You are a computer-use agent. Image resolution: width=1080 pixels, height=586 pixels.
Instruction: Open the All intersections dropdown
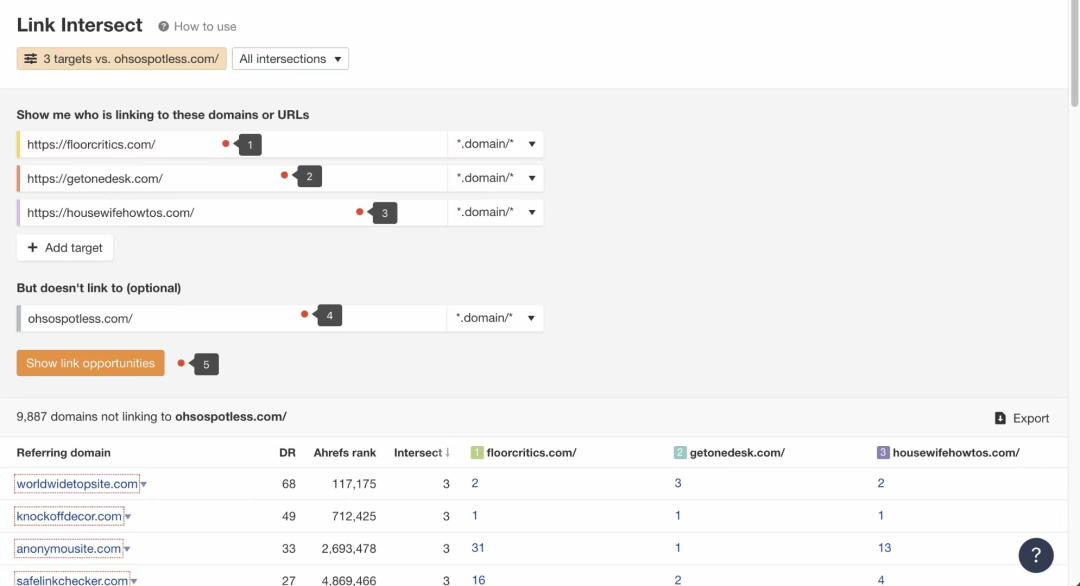(290, 59)
